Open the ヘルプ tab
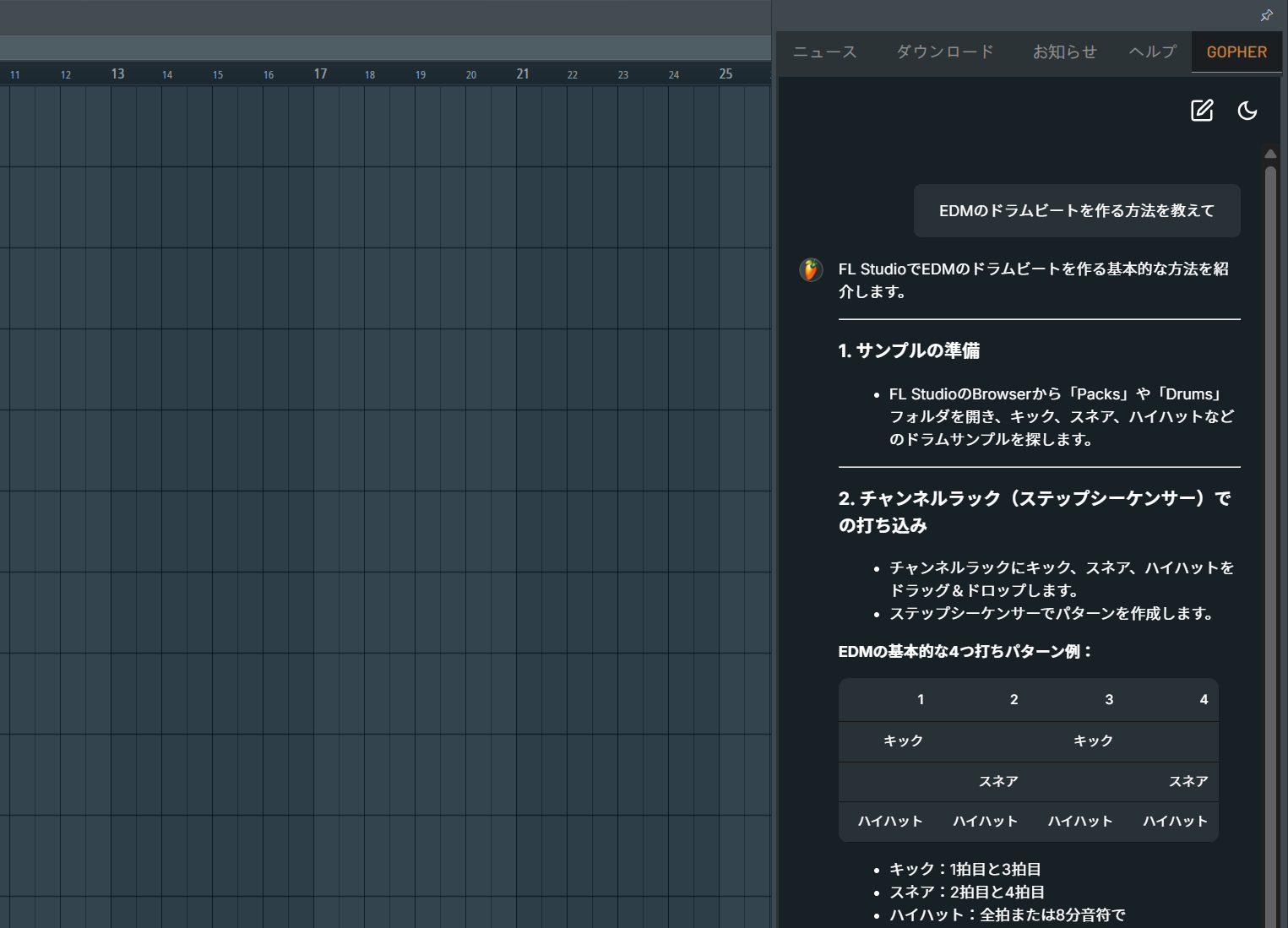The image size is (1288, 928). [x=1153, y=52]
